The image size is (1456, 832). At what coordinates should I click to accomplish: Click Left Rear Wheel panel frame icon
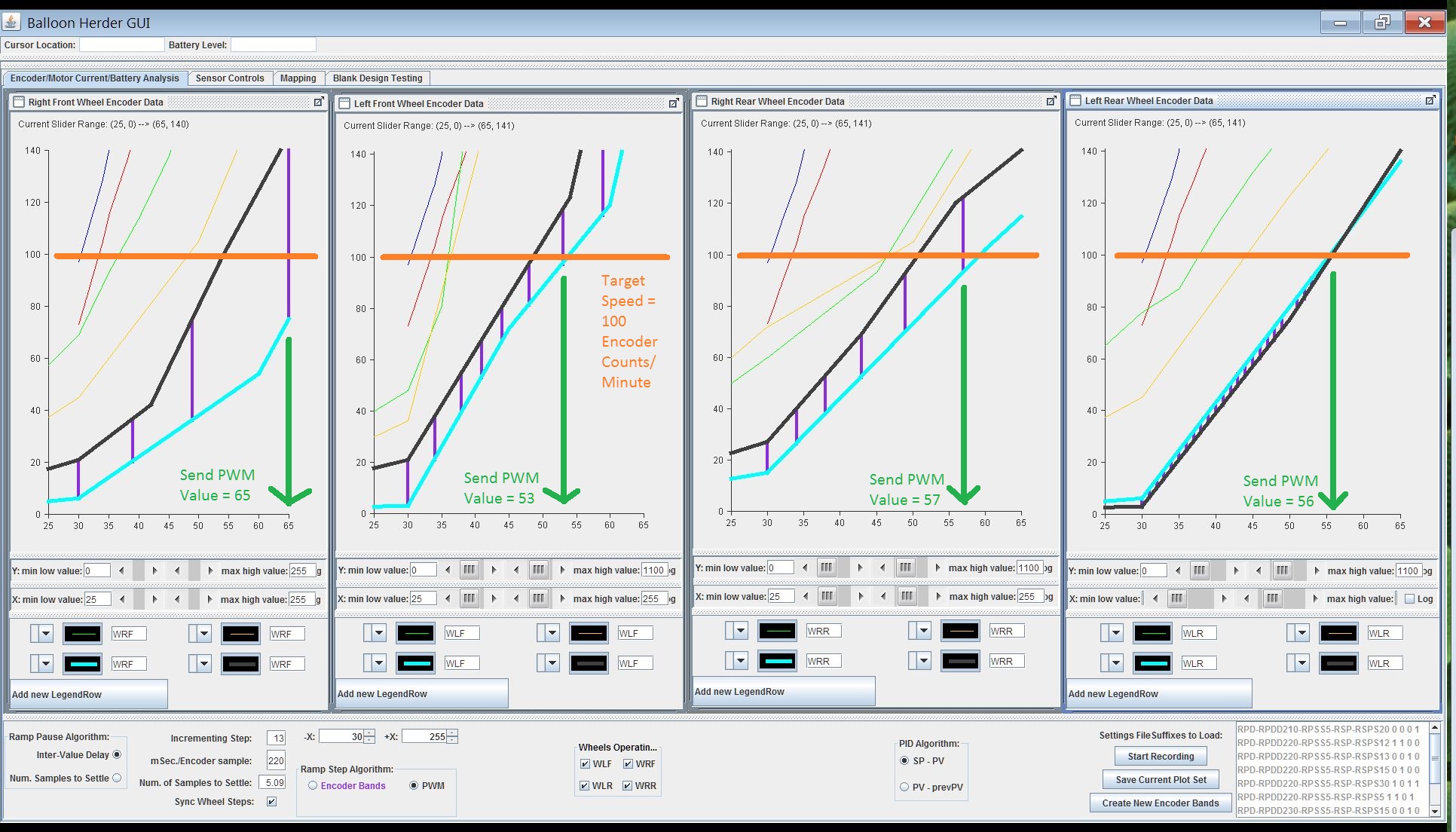(x=1074, y=100)
